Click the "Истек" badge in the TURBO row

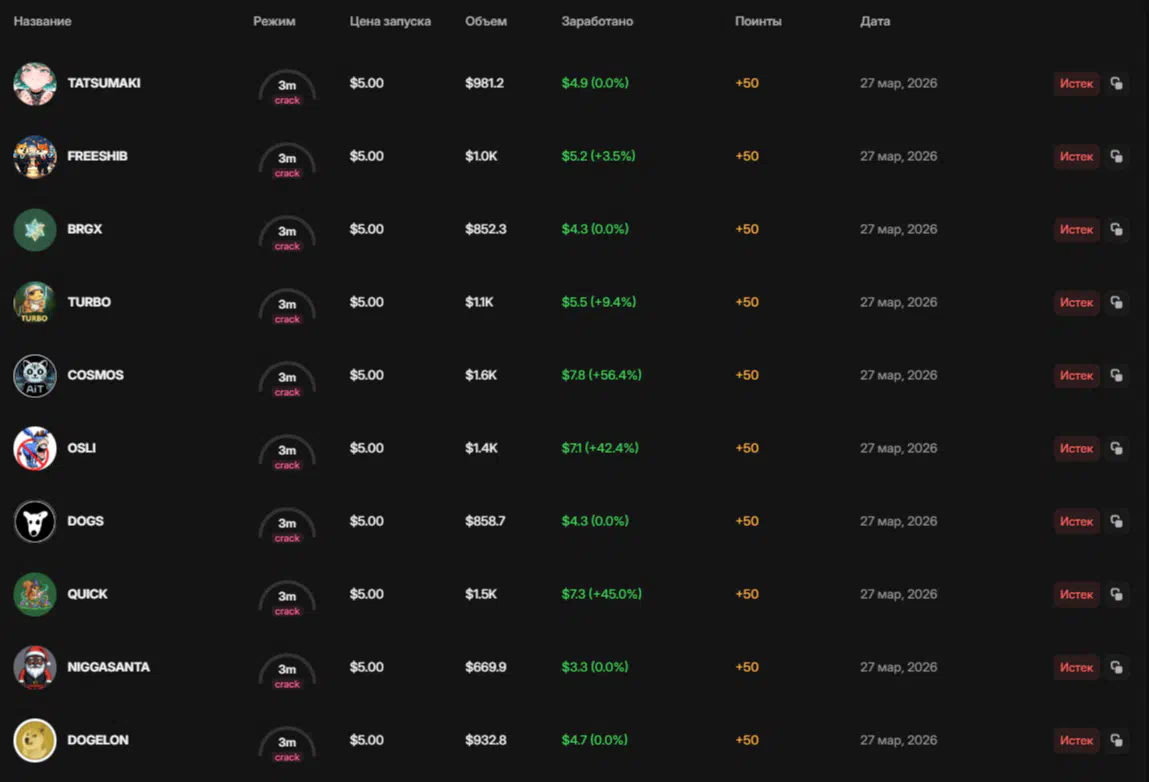pos(1076,303)
